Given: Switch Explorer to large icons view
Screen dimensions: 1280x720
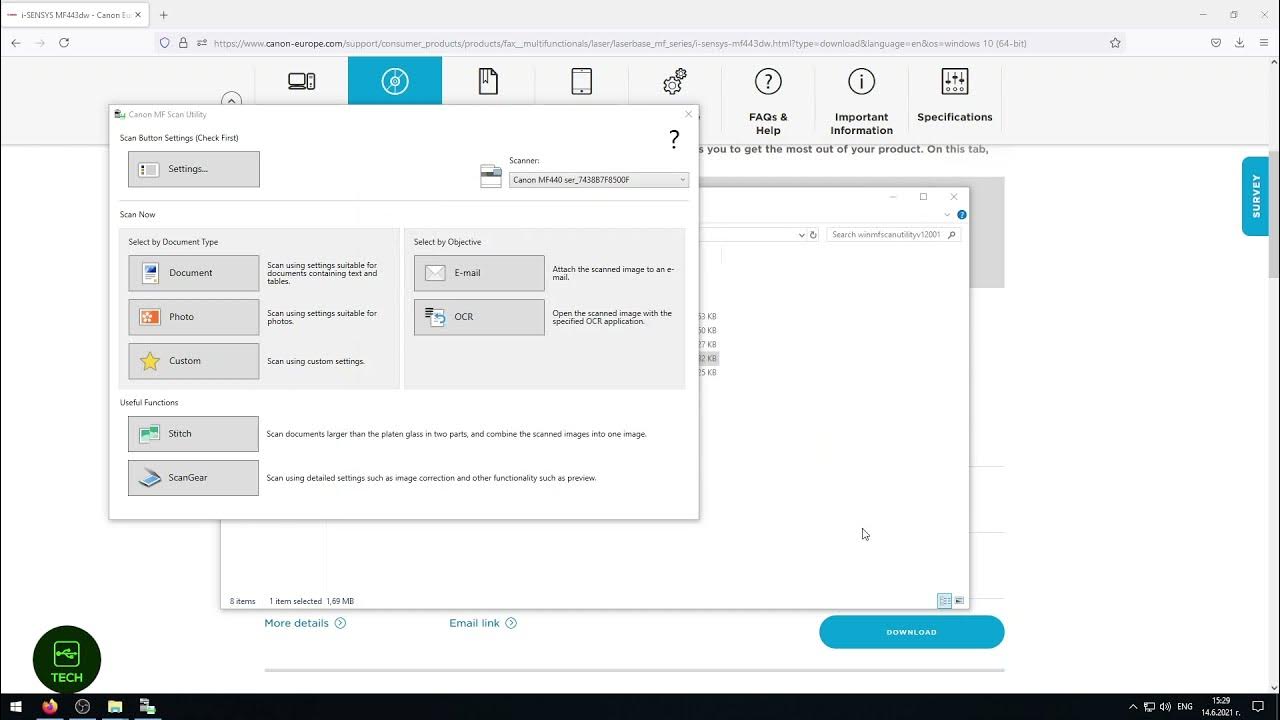Looking at the screenshot, I should pos(959,601).
